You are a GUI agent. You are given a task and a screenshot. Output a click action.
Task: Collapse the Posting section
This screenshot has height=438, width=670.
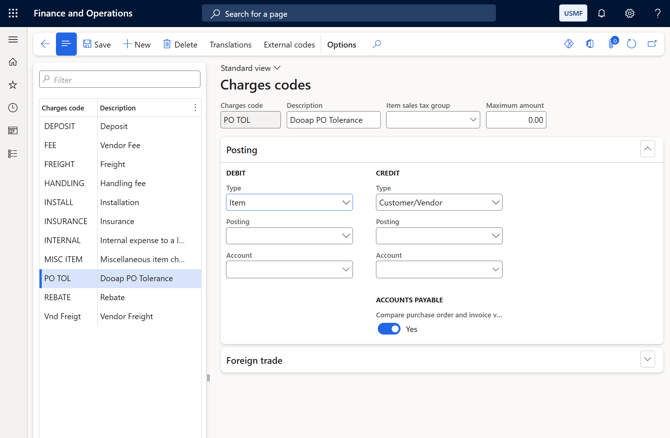point(647,149)
